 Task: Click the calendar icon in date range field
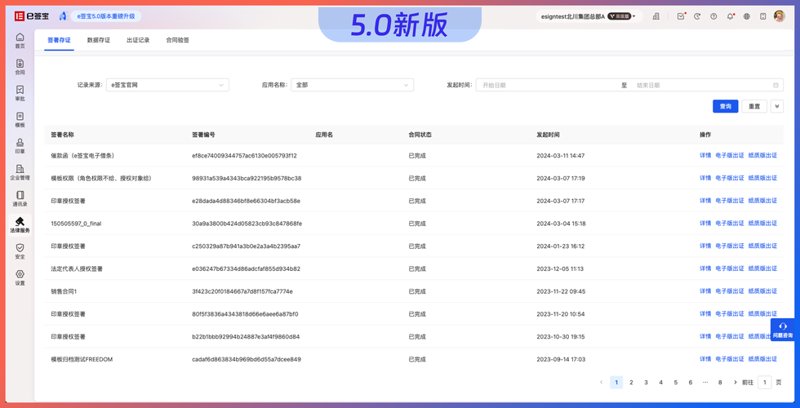(776, 85)
